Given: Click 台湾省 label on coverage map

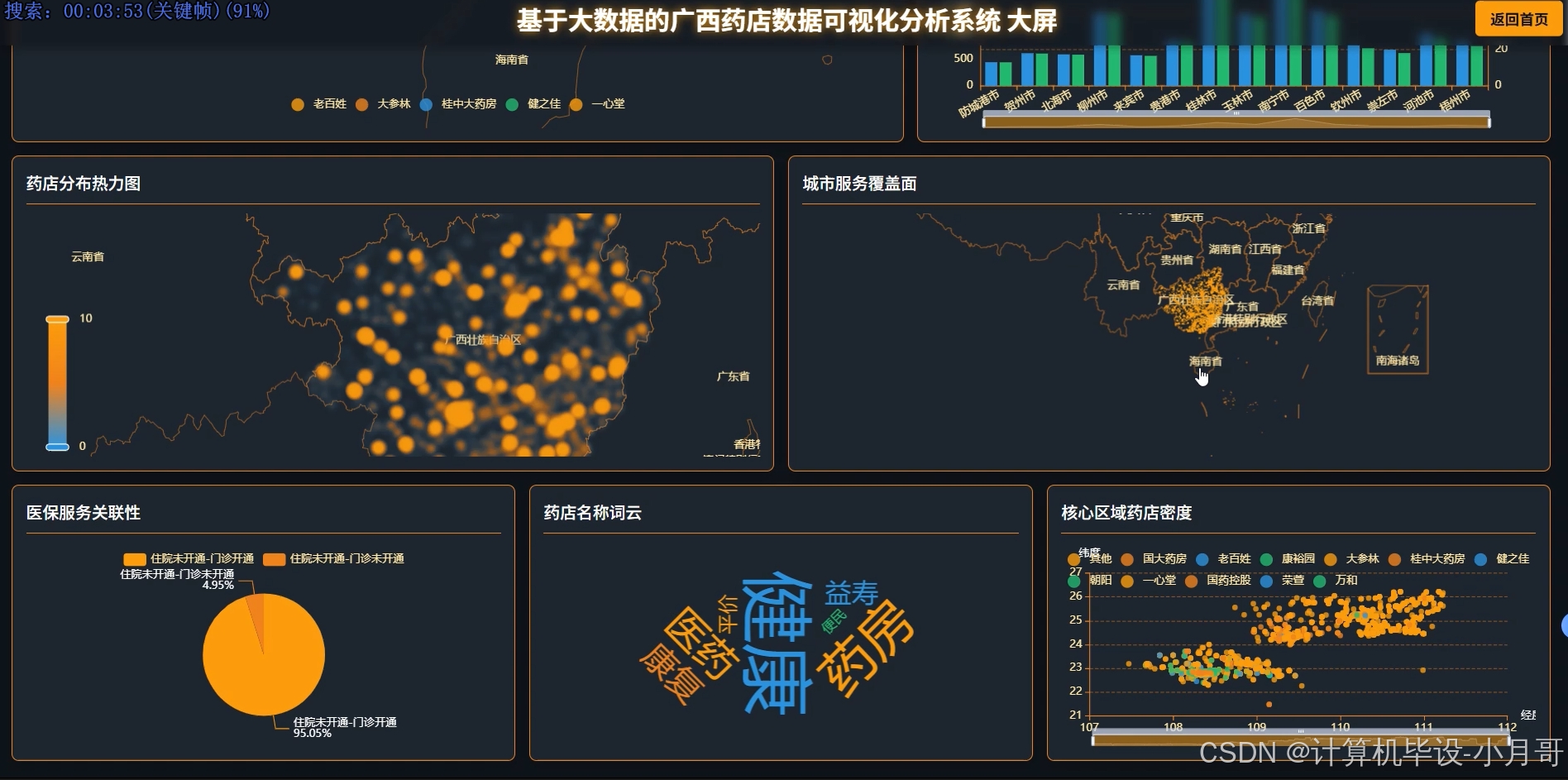Looking at the screenshot, I should coord(1317,301).
